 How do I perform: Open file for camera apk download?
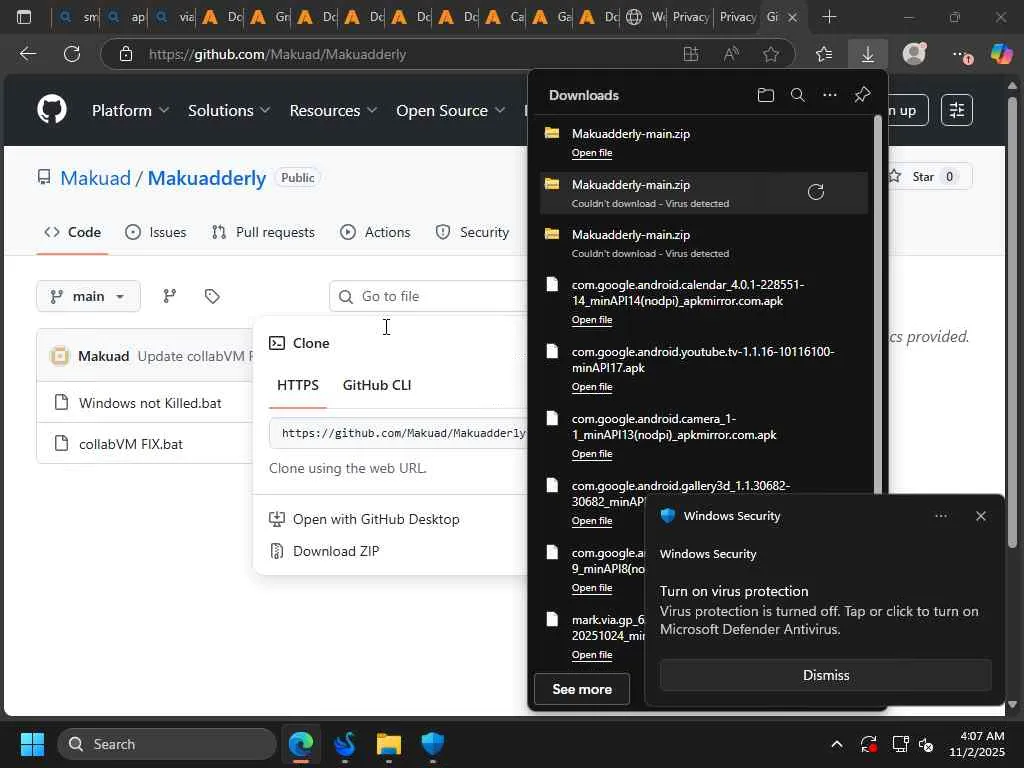coord(592,454)
